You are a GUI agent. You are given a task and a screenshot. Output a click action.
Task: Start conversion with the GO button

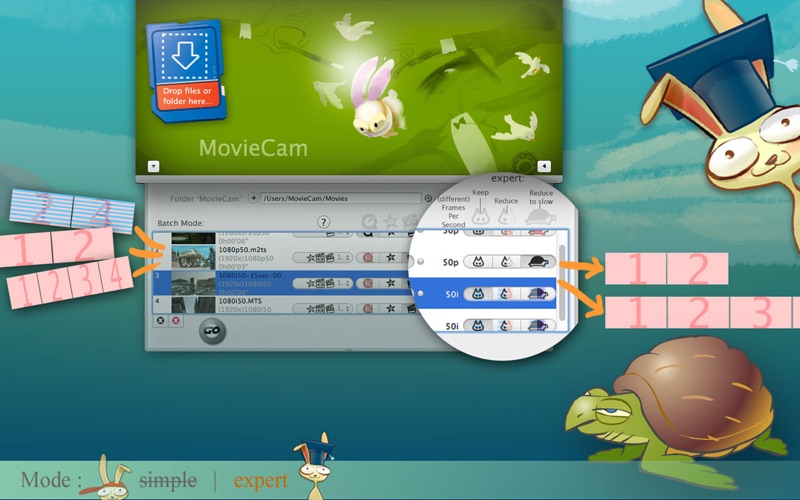212,331
